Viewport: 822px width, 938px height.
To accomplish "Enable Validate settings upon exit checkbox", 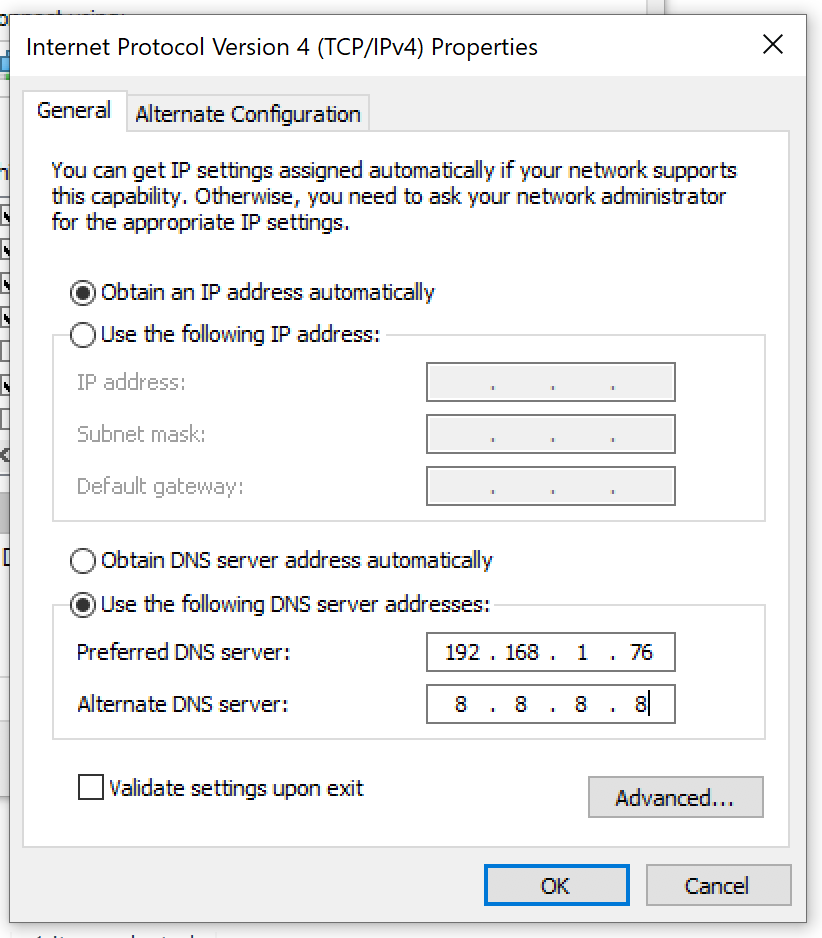I will [91, 788].
